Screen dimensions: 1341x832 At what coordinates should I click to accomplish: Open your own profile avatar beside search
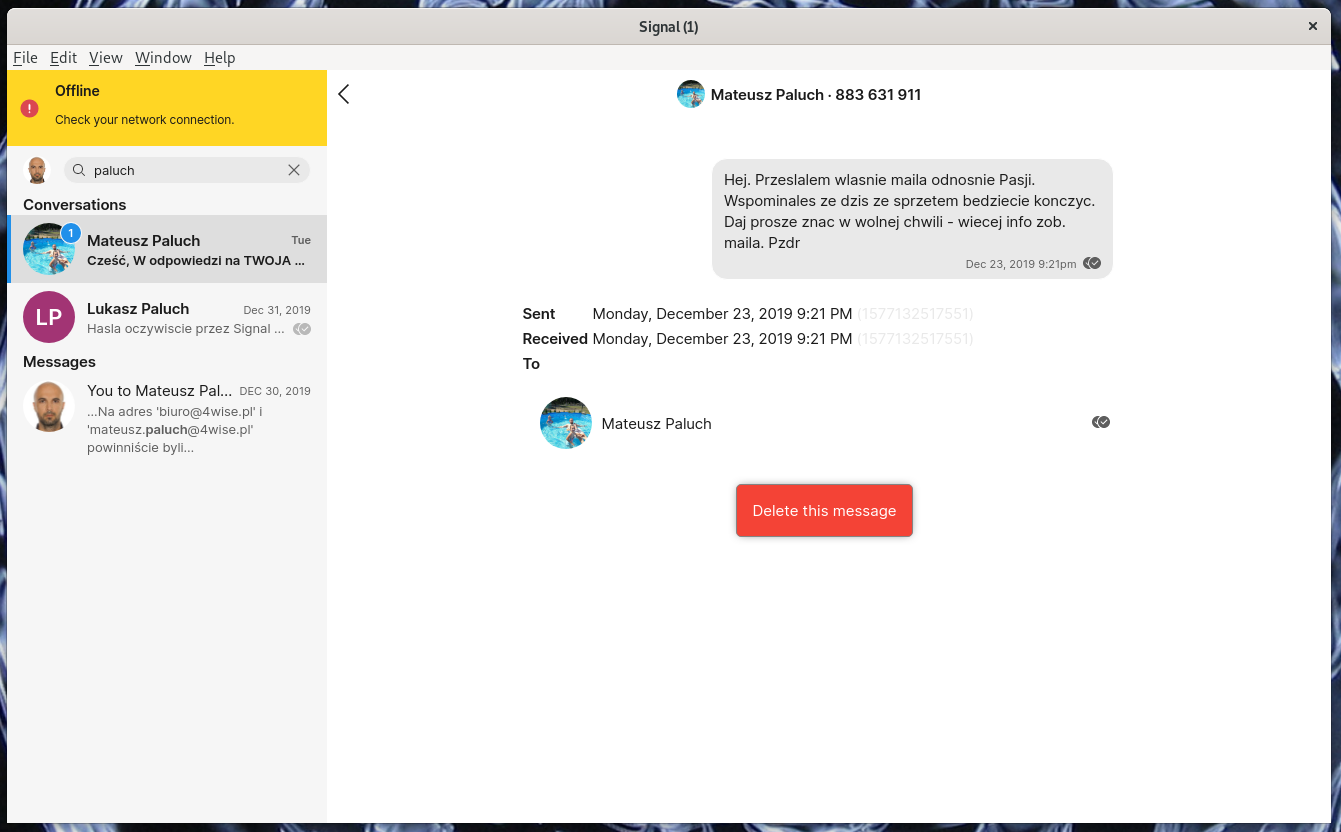(37, 170)
